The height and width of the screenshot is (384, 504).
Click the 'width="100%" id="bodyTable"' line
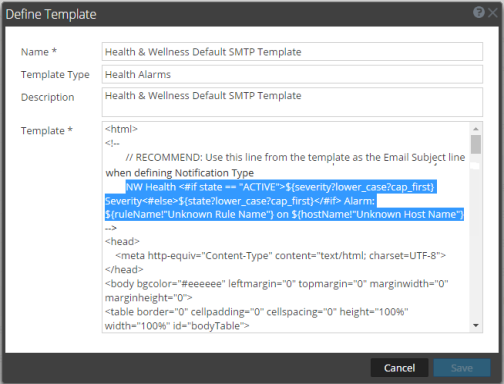tap(177, 326)
